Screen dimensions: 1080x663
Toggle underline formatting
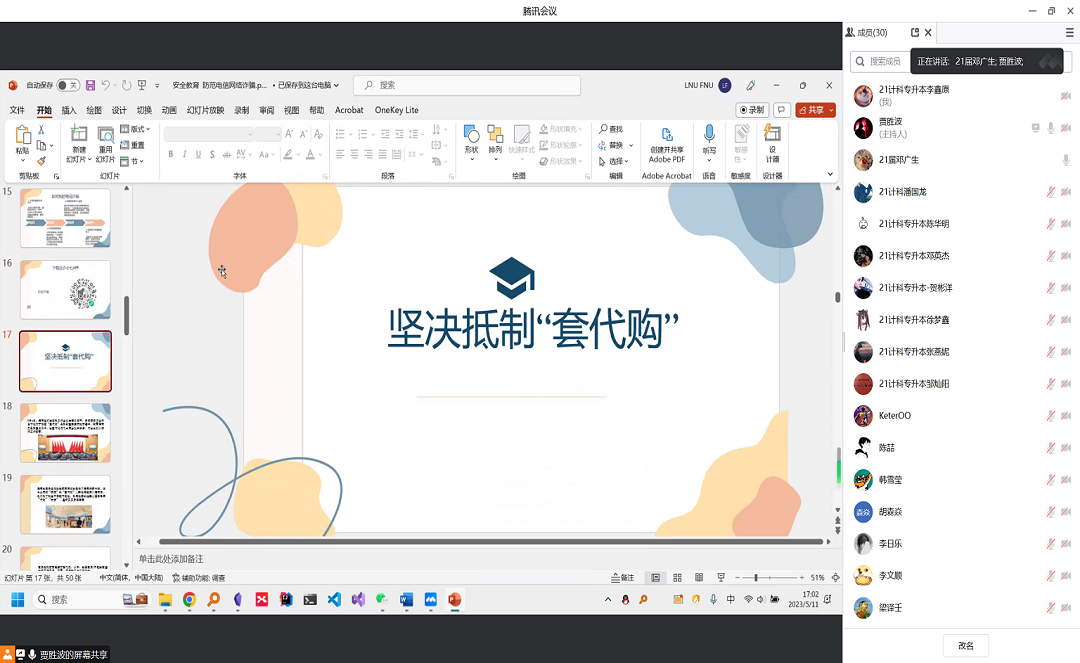pos(198,153)
